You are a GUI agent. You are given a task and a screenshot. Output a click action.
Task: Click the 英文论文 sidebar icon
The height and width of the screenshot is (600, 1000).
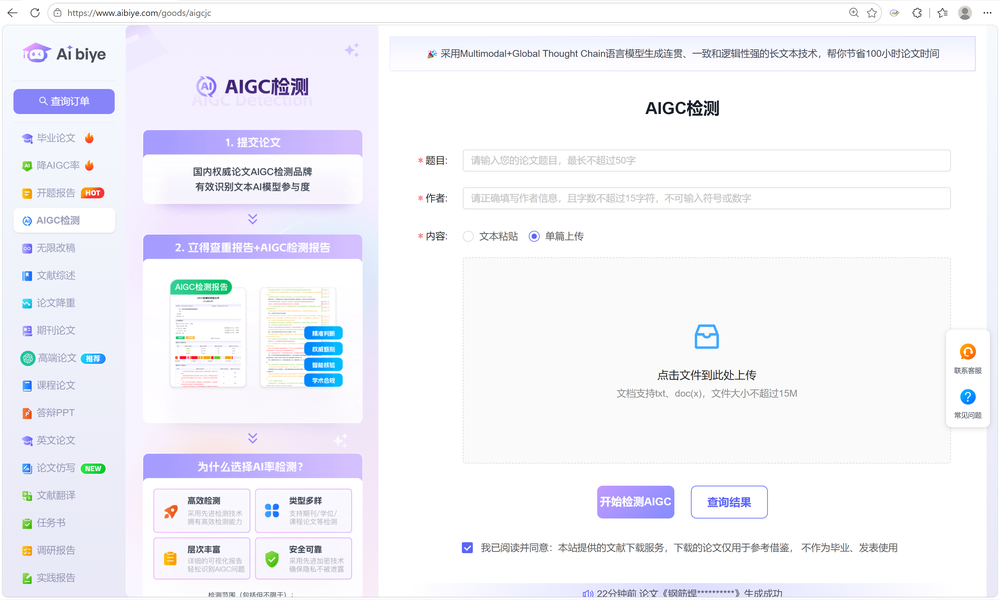click(x=27, y=441)
